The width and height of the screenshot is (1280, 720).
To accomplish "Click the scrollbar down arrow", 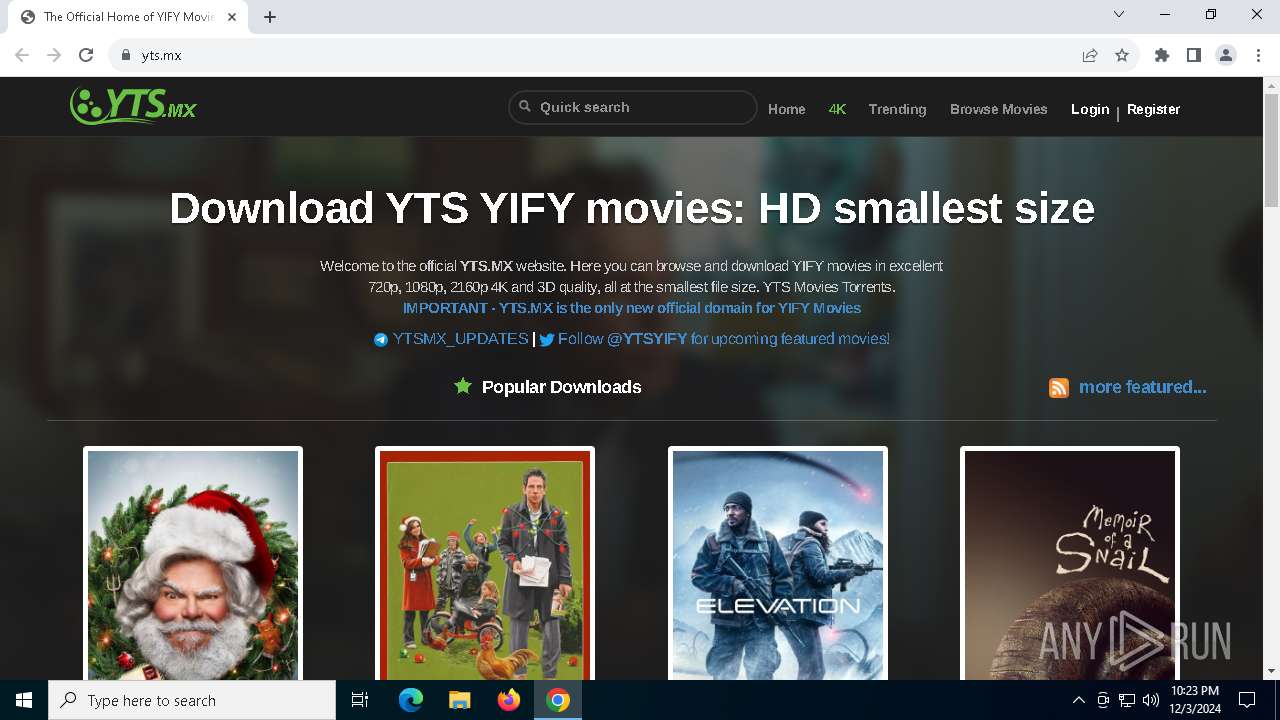I will click(1271, 671).
